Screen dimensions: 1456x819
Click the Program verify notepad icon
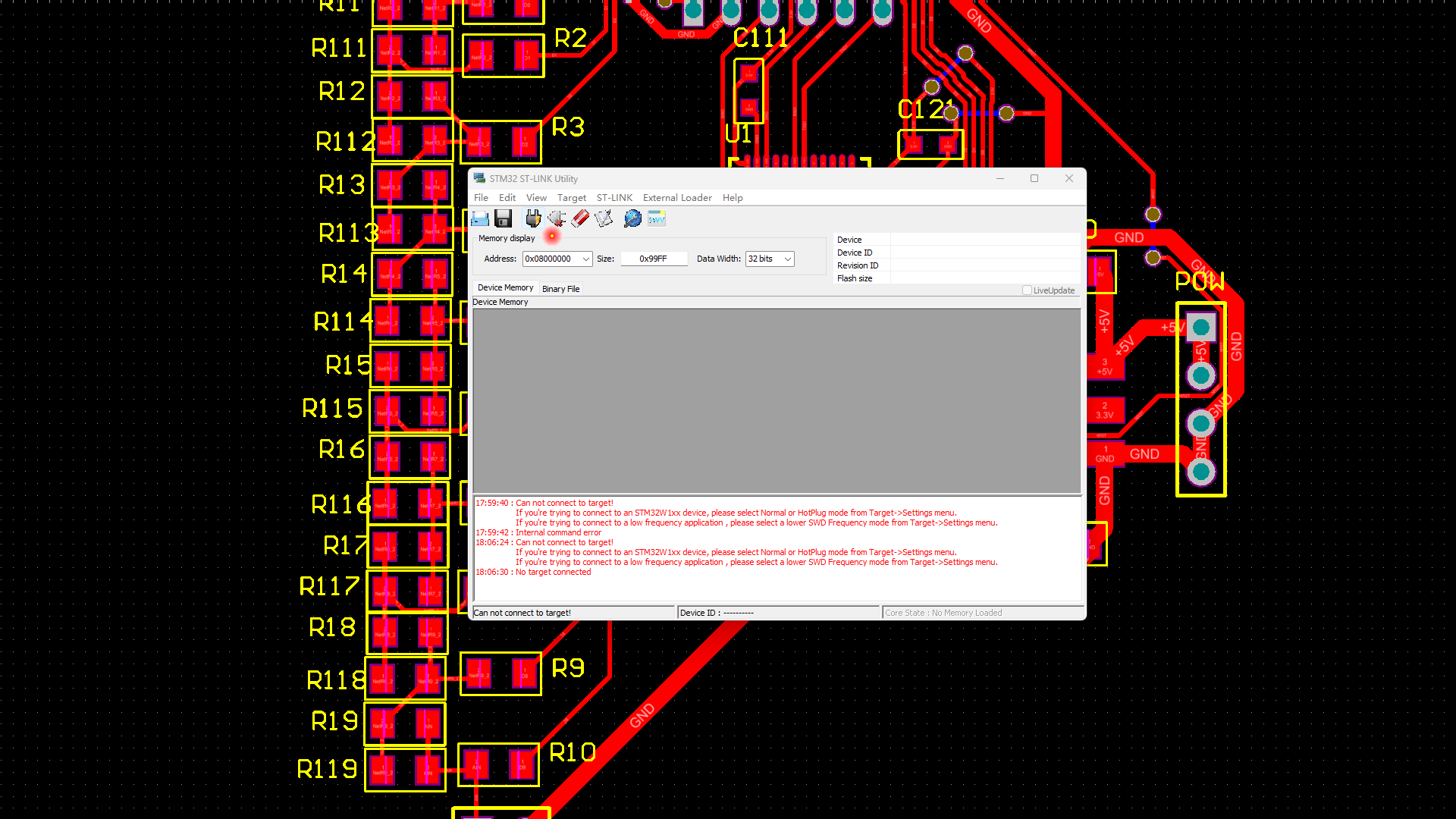[x=604, y=219]
